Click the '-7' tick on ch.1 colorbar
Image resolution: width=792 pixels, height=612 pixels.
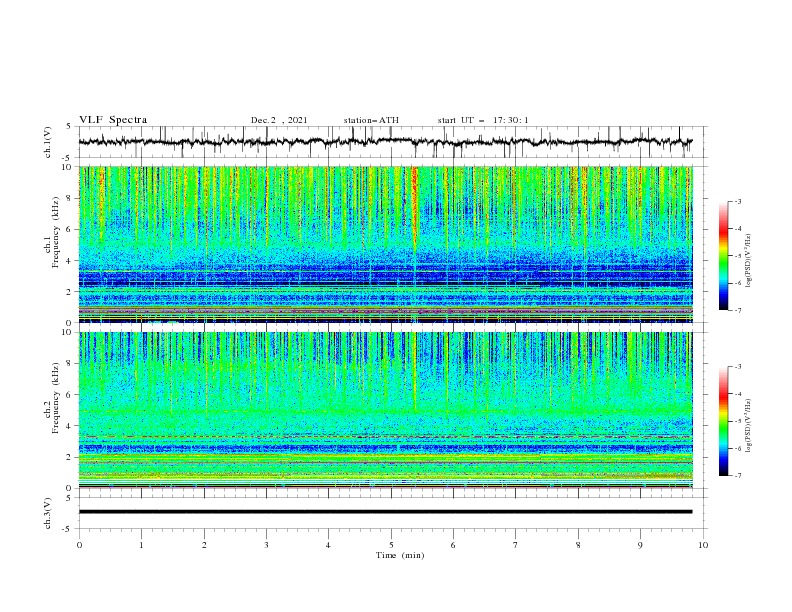737,310
